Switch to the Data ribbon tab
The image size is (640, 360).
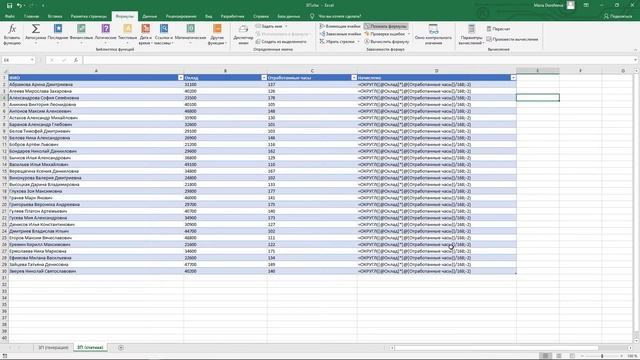point(149,16)
